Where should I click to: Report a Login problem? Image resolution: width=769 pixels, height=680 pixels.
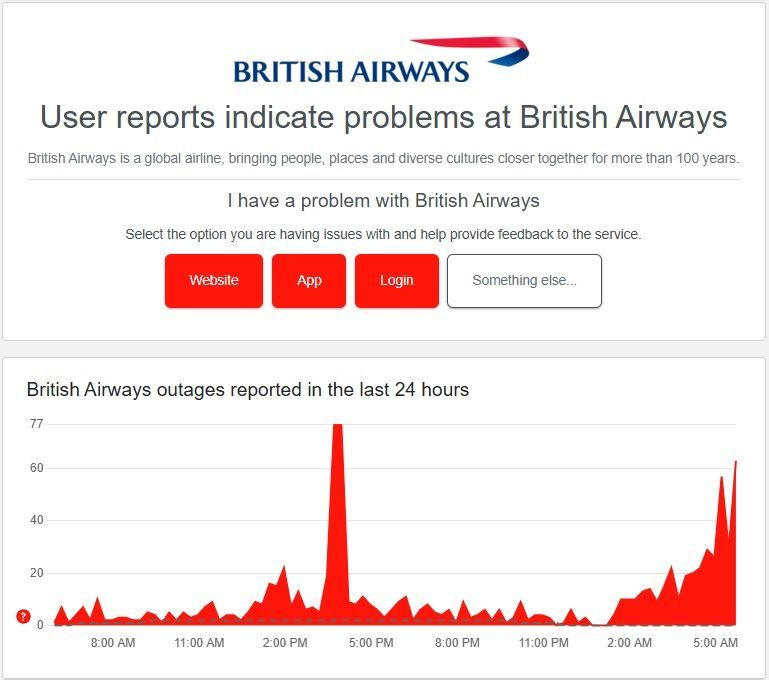(x=397, y=280)
